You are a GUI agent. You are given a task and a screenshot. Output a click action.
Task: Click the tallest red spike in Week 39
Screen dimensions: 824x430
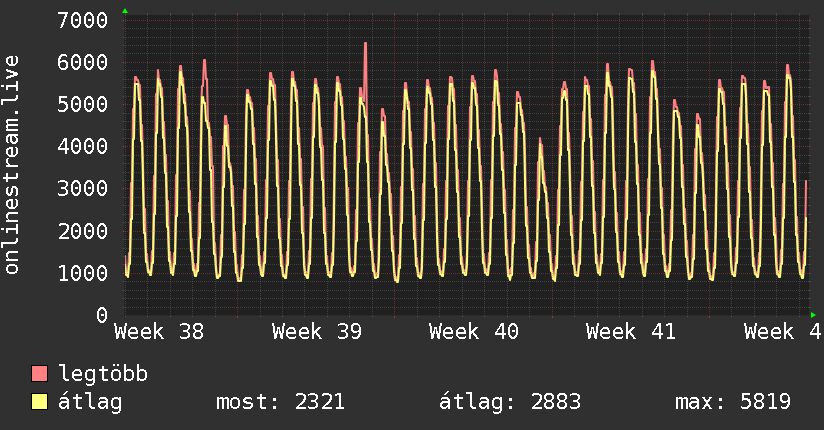click(x=365, y=46)
